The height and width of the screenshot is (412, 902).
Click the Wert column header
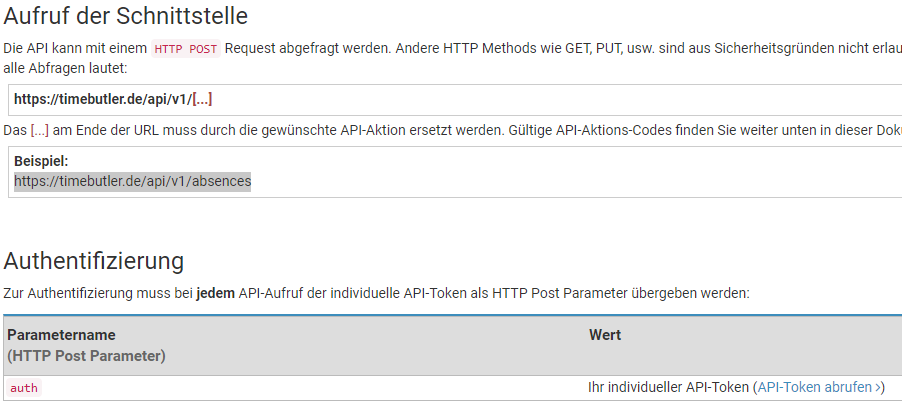coord(605,335)
